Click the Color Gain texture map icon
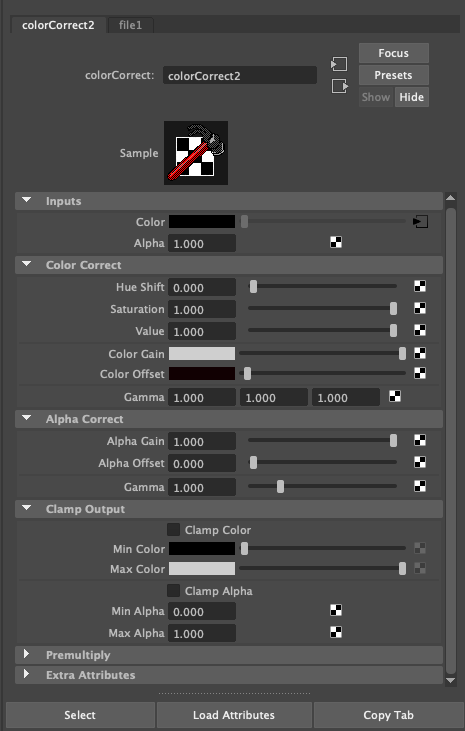 click(x=420, y=353)
